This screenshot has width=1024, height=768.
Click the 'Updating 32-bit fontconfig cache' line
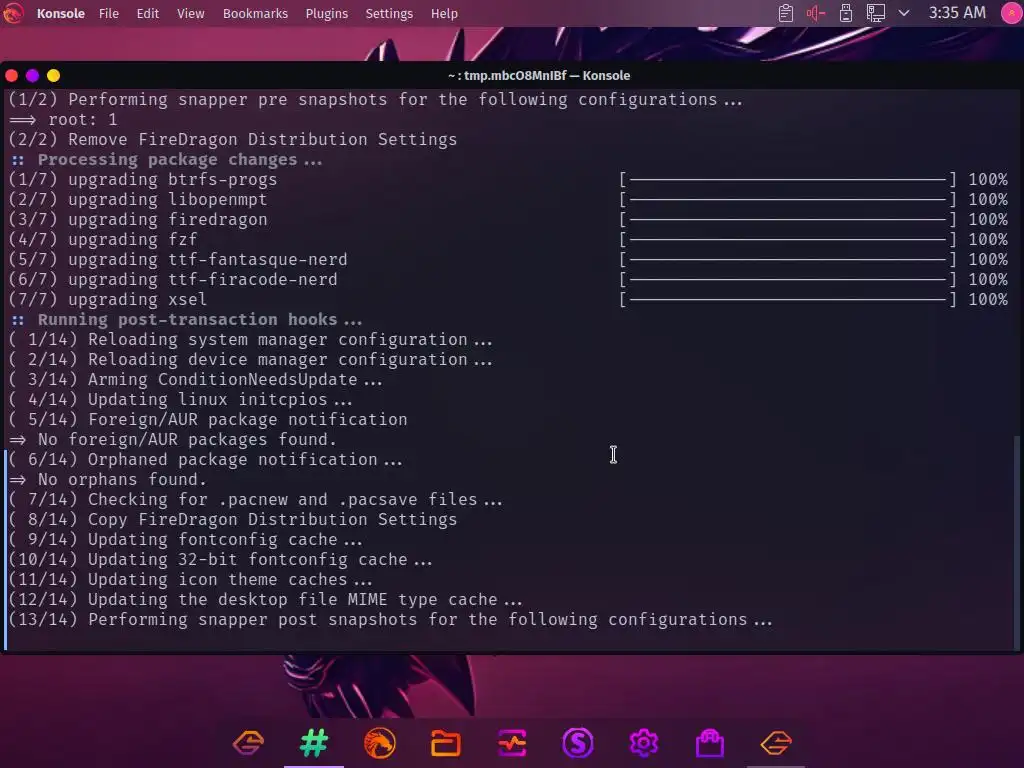click(221, 560)
